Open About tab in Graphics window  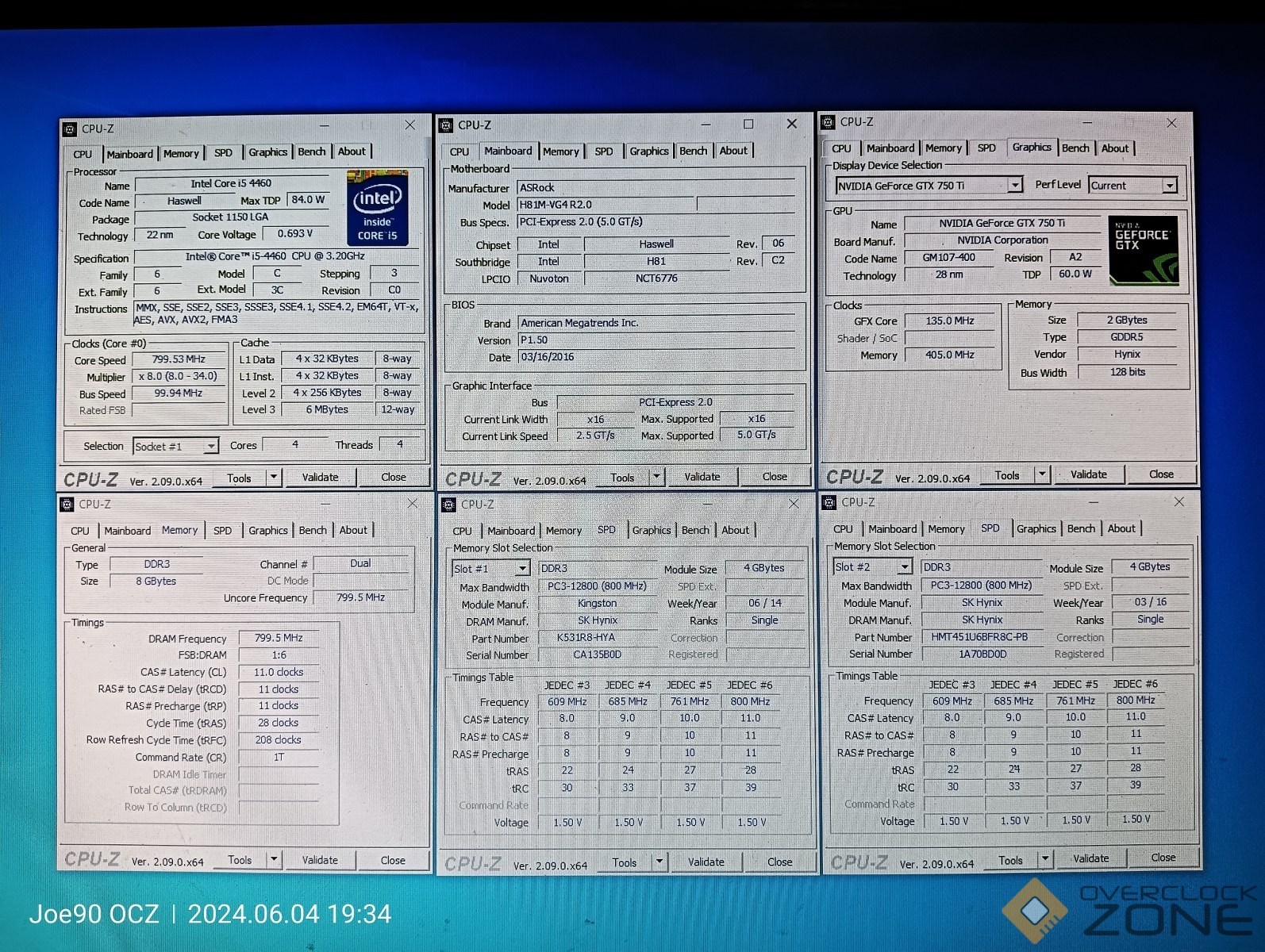pyautogui.click(x=1114, y=148)
